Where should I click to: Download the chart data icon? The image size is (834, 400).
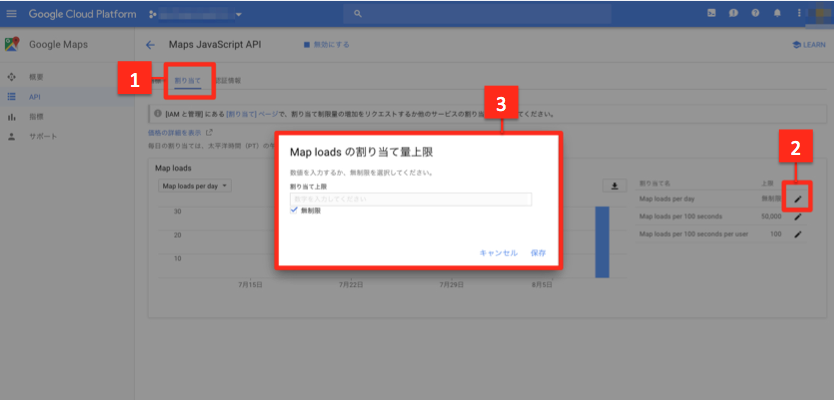[x=614, y=186]
